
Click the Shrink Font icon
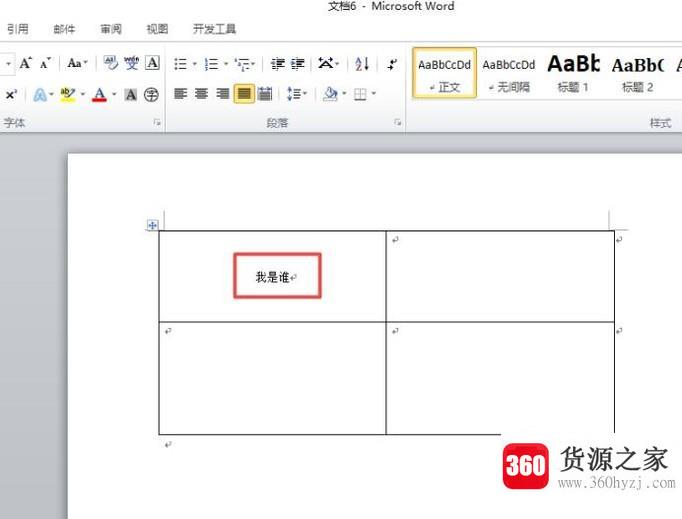click(45, 64)
